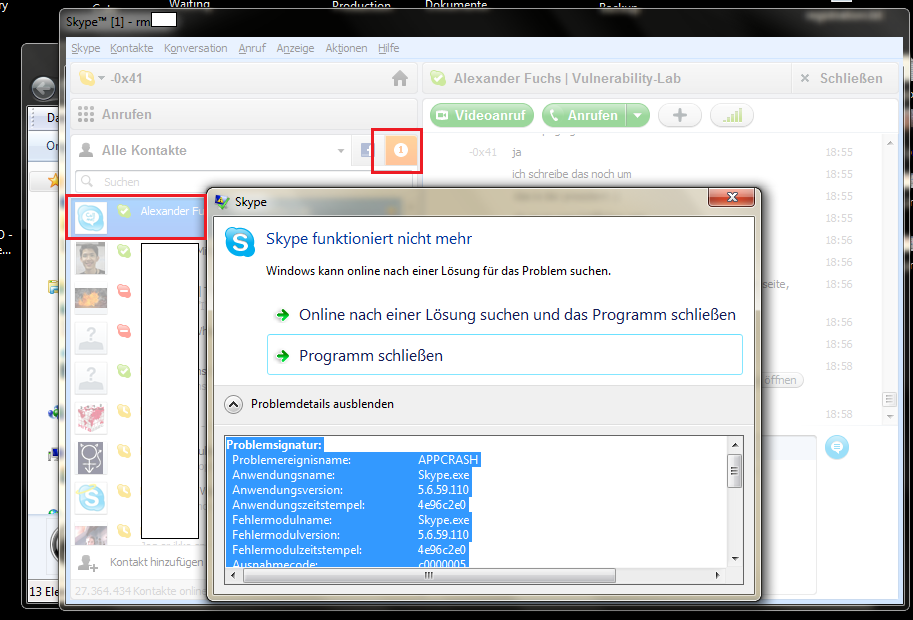
Task: Click the vertical scrollbar thumb in details
Action: [735, 471]
